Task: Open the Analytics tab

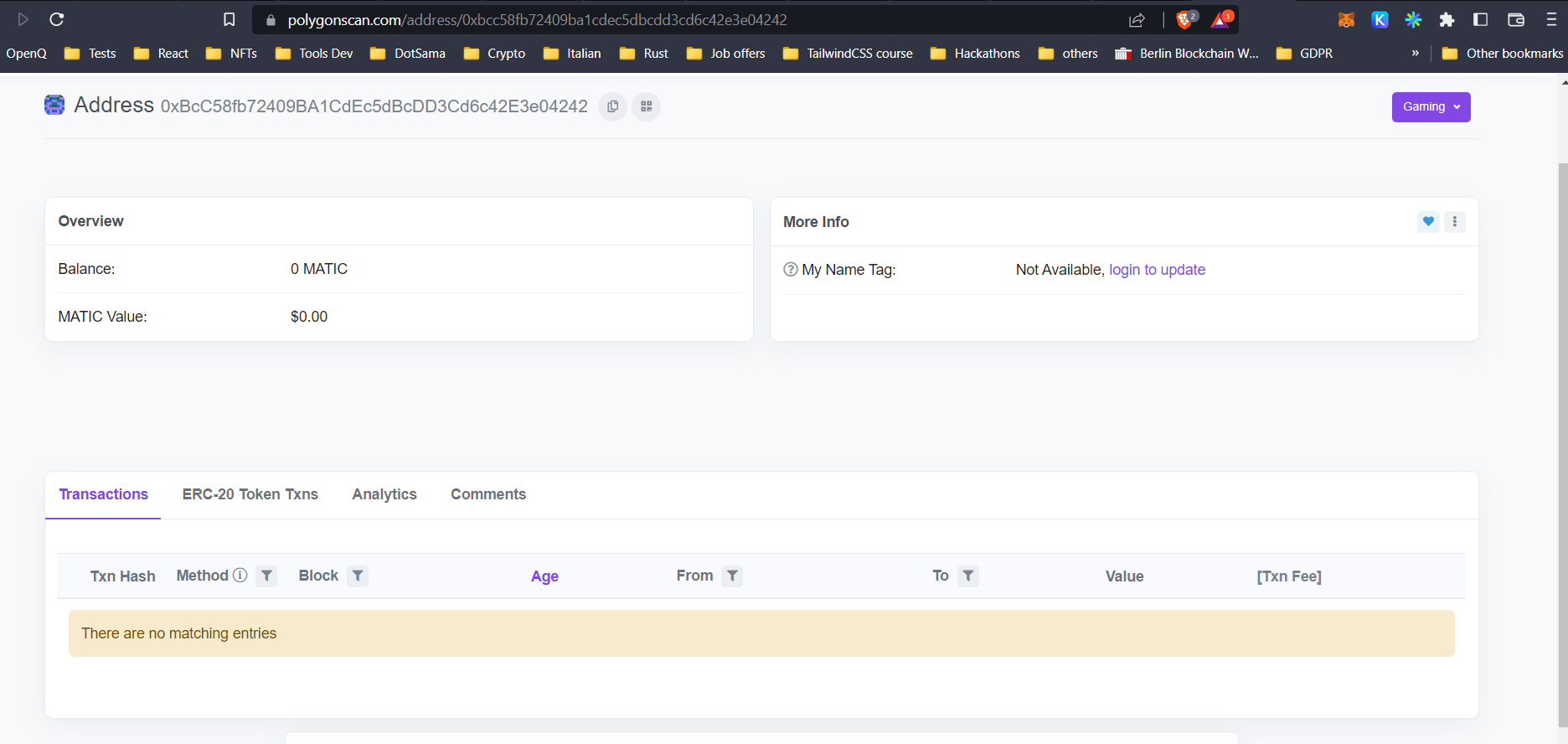Action: click(x=384, y=494)
